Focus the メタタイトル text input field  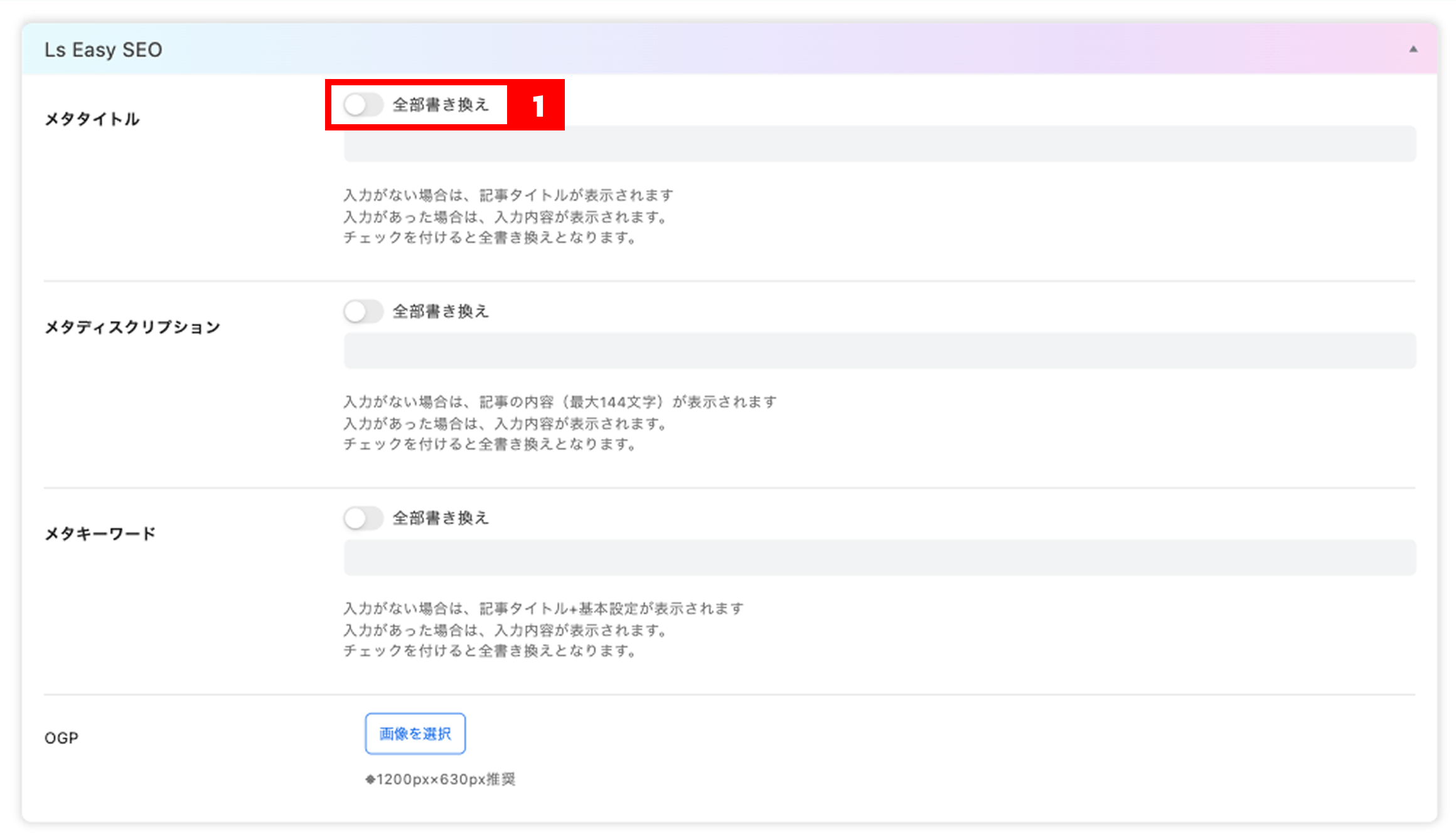879,144
